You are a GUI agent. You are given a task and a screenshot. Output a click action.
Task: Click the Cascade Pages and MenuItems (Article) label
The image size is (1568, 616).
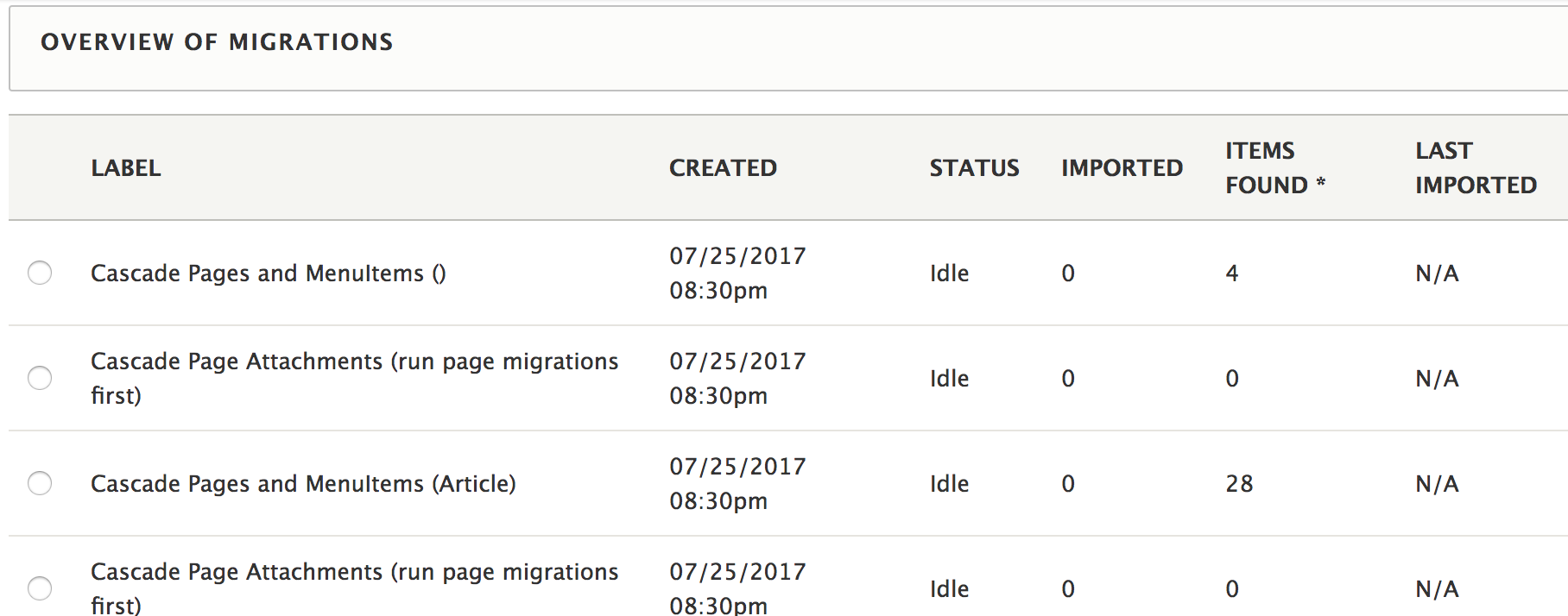point(303,484)
